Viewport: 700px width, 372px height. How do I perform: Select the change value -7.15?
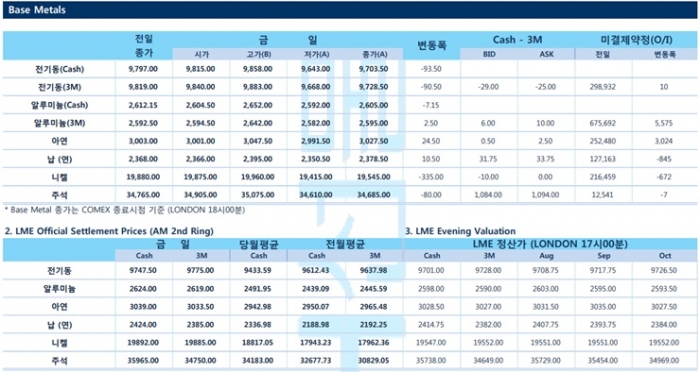431,105
